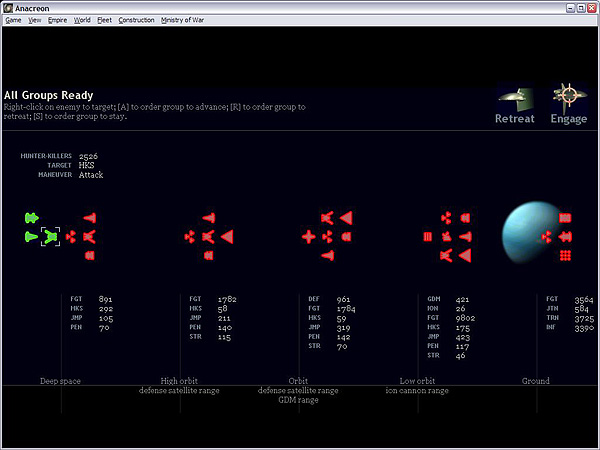Target enemy tapered-wing ship at top of high orbit
This screenshot has width=600, height=450.
click(x=209, y=218)
